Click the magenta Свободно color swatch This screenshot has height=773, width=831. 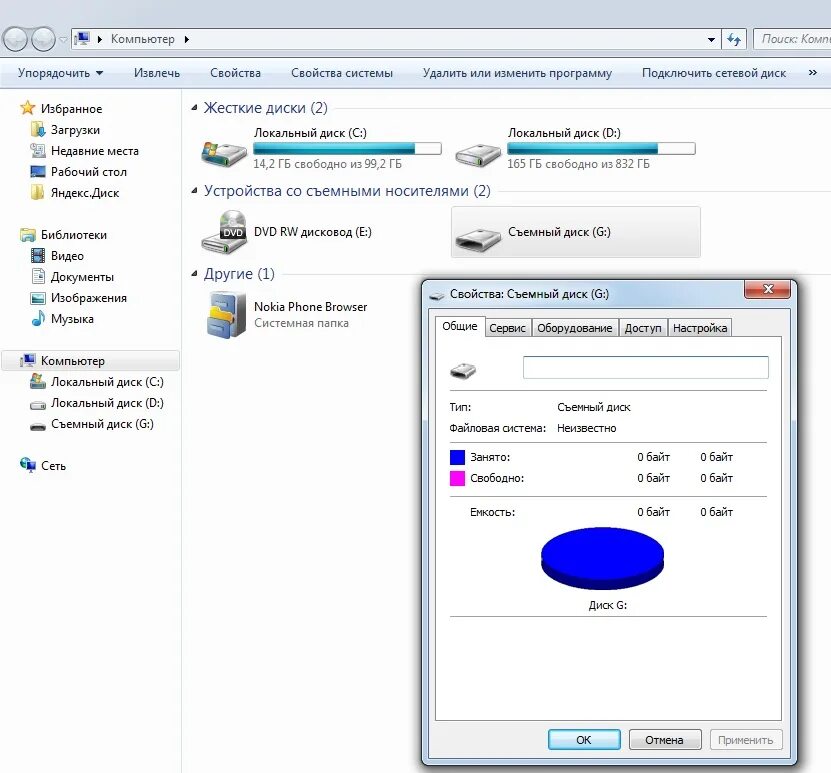(457, 478)
